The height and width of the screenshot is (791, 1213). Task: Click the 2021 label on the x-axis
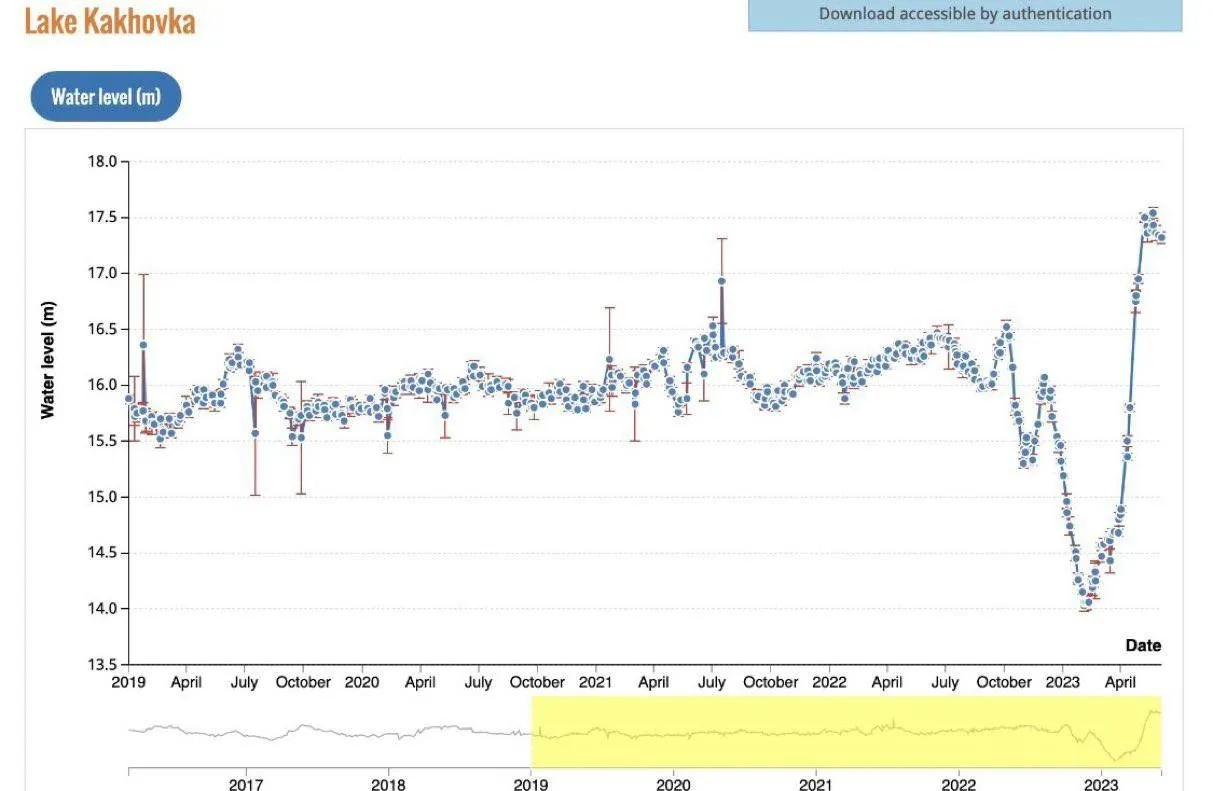click(598, 681)
